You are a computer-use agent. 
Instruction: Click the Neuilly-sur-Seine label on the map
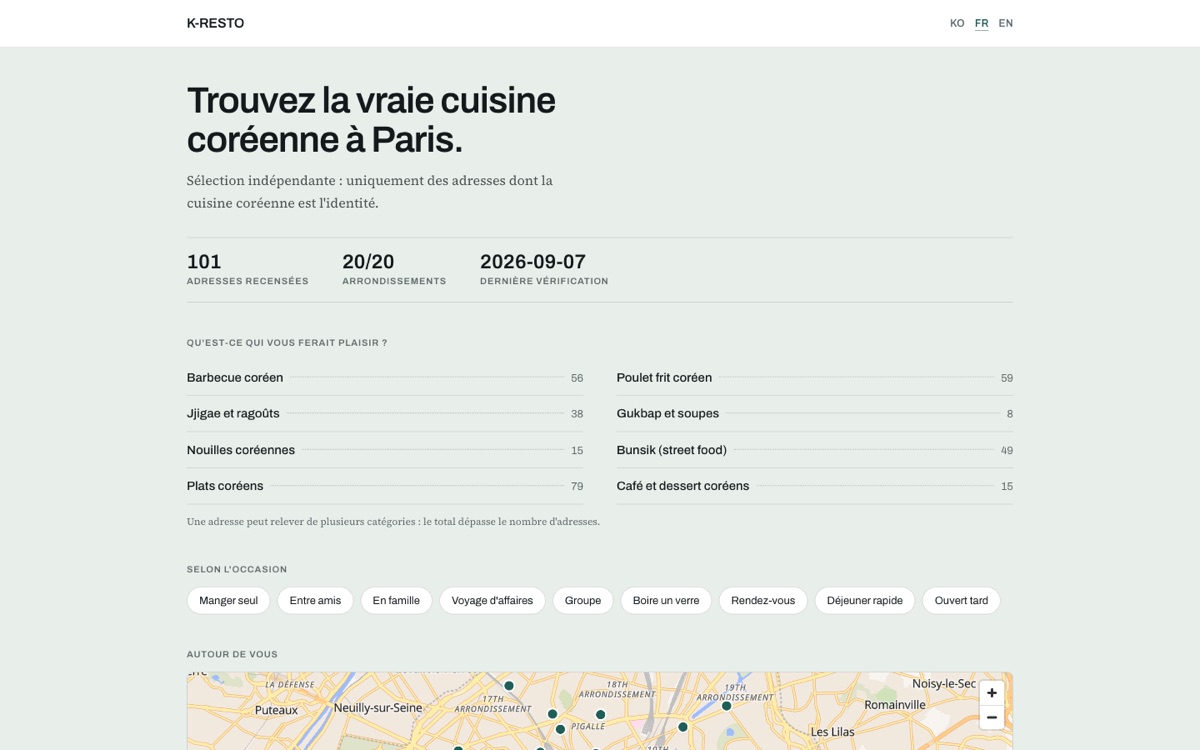pyautogui.click(x=378, y=708)
